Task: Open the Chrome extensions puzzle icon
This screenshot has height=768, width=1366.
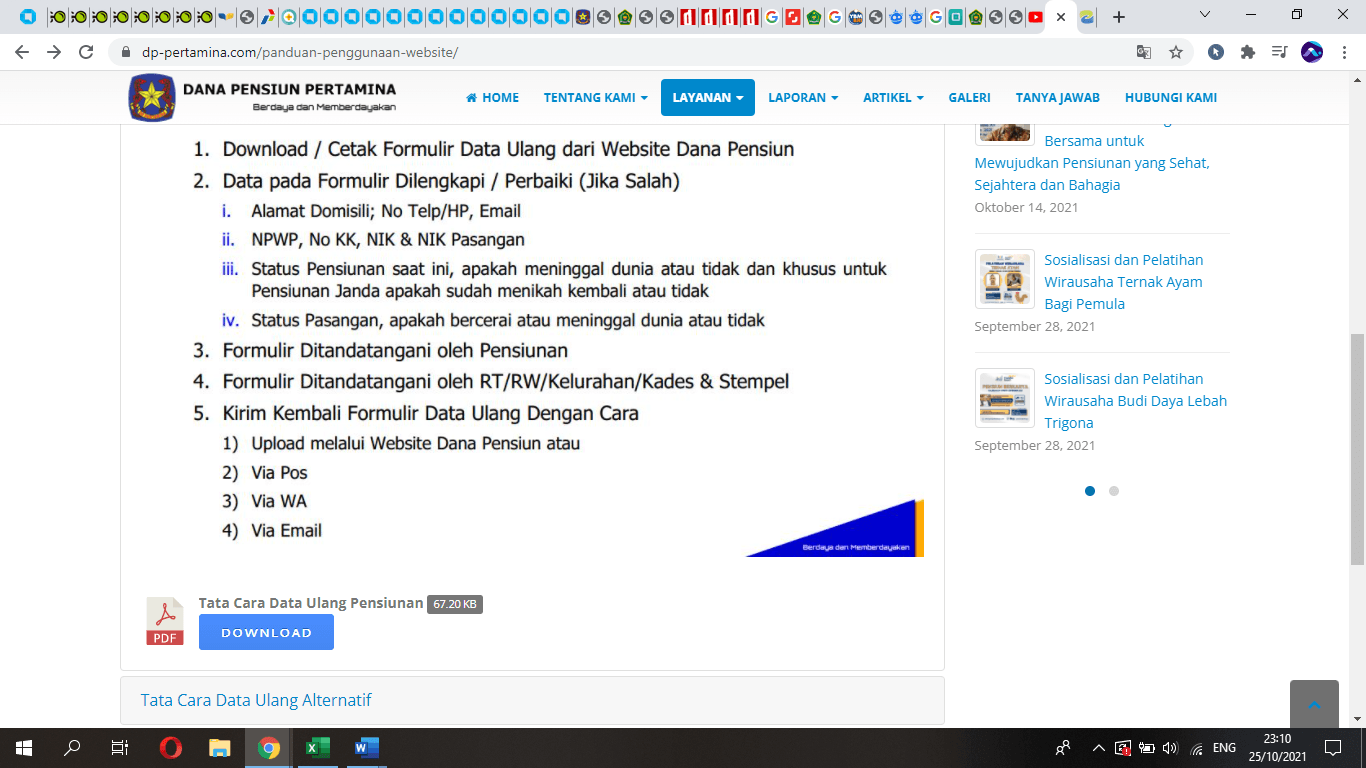Action: (1247, 52)
